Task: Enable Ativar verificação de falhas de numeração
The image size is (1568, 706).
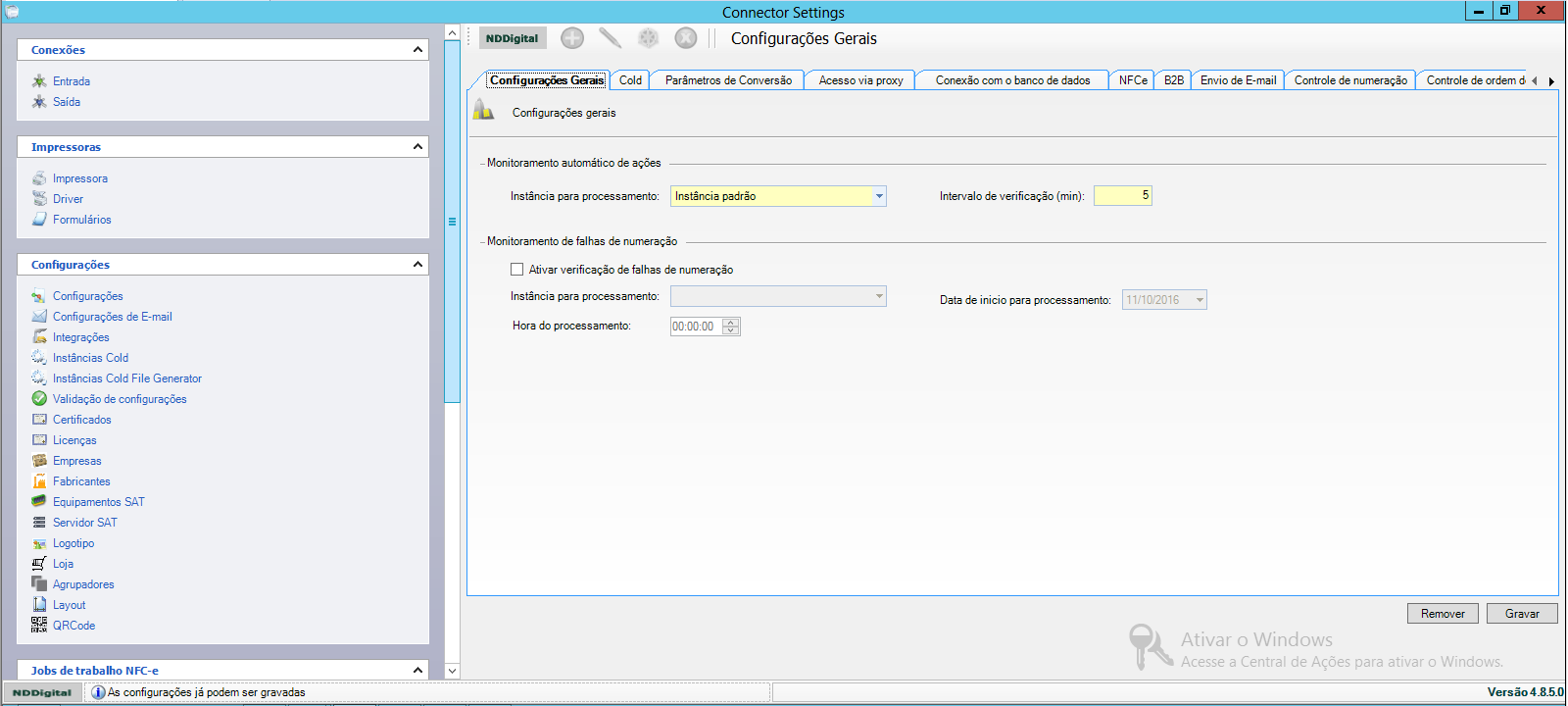Action: click(517, 270)
